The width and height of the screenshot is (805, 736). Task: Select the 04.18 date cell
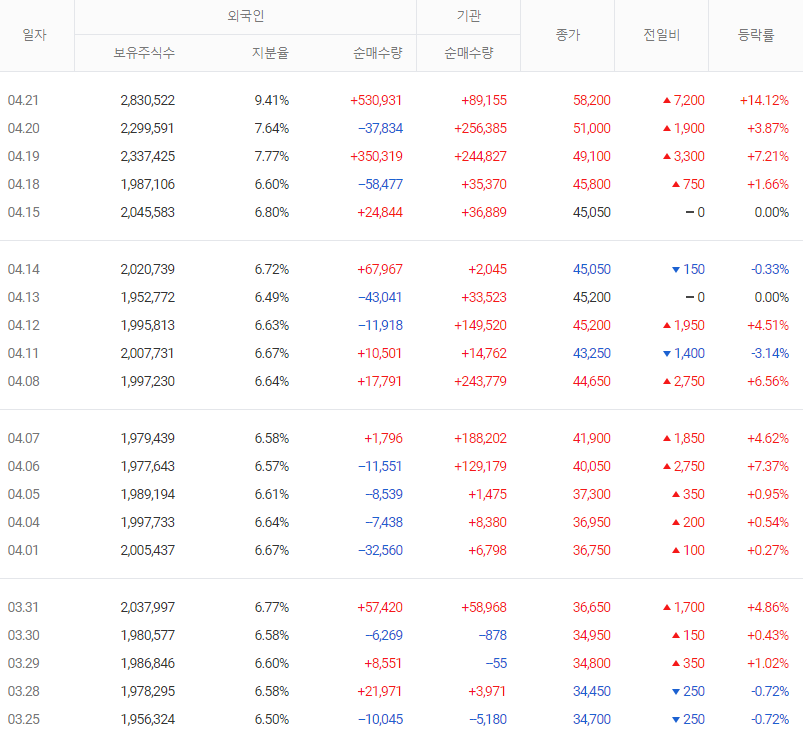pyautogui.click(x=23, y=184)
